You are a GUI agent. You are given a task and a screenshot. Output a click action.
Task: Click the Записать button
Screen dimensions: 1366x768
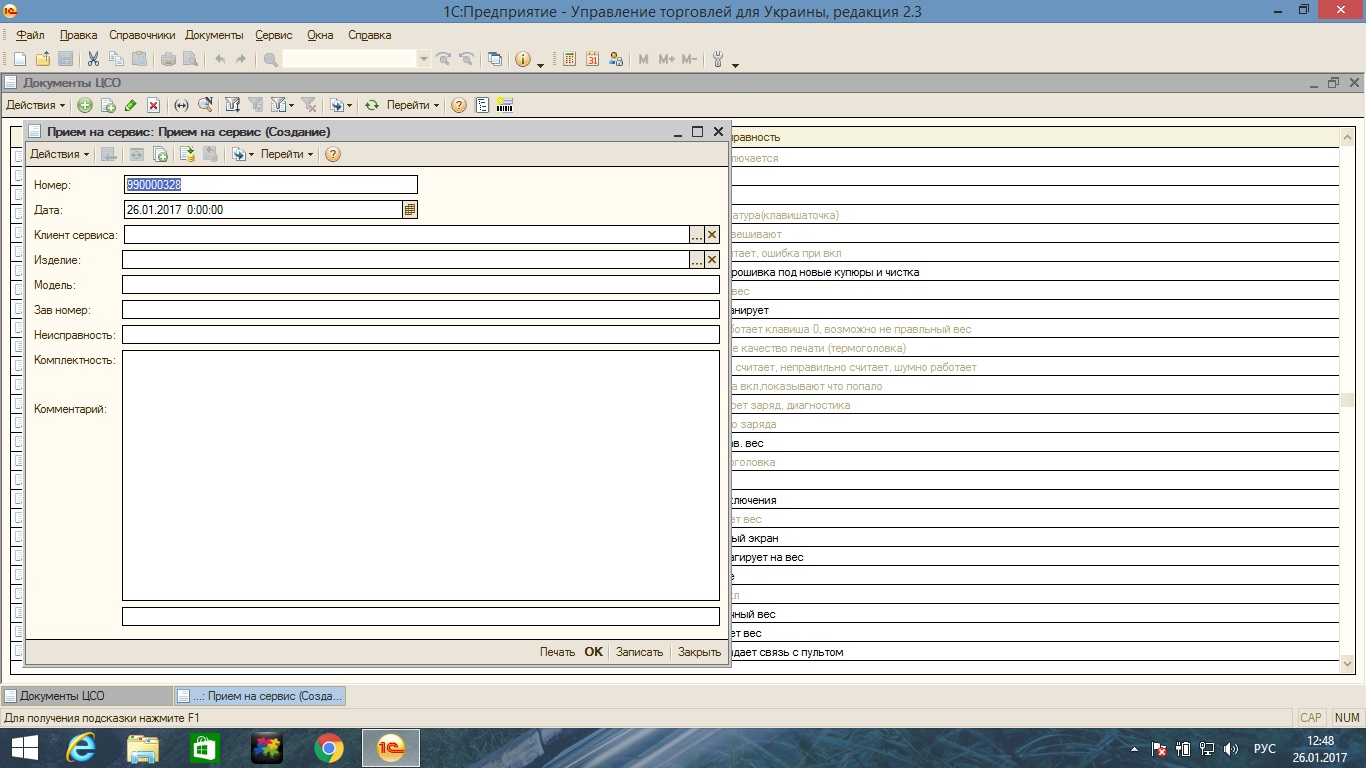(639, 652)
